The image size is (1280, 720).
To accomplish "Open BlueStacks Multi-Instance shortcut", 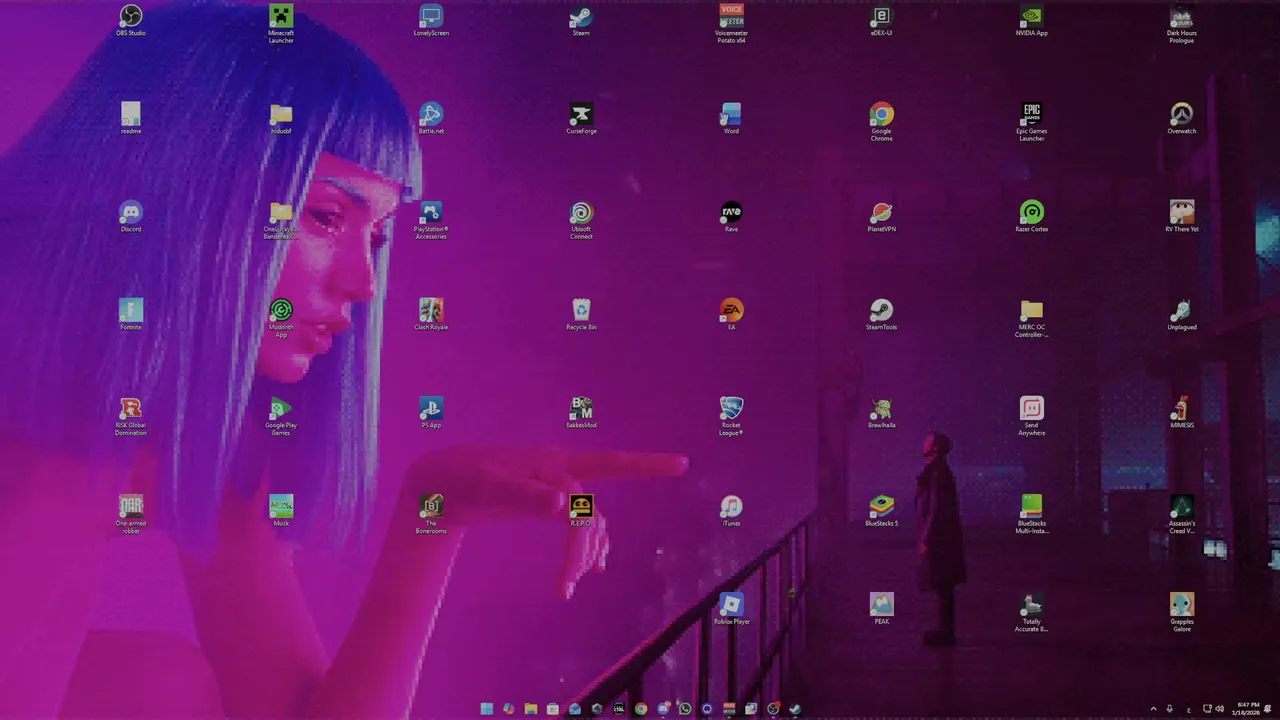I will (1031, 514).
